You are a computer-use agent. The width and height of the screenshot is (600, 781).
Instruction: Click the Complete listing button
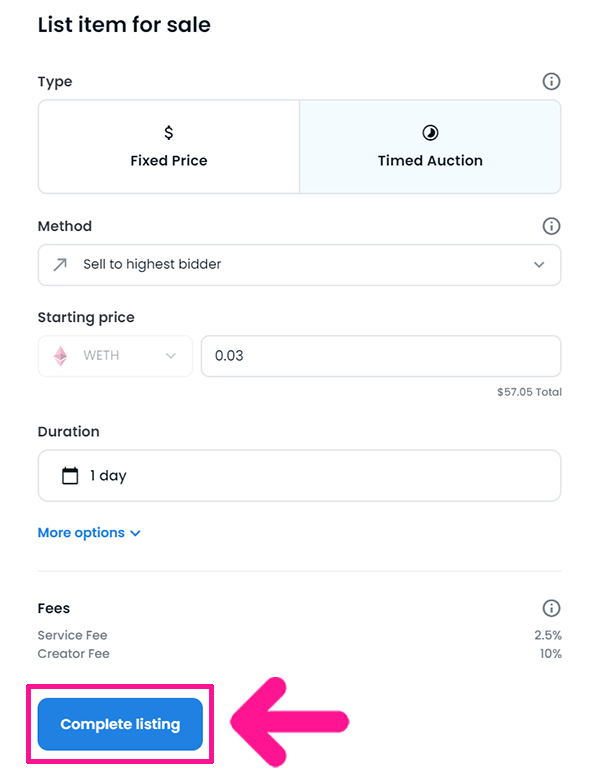[x=120, y=724]
